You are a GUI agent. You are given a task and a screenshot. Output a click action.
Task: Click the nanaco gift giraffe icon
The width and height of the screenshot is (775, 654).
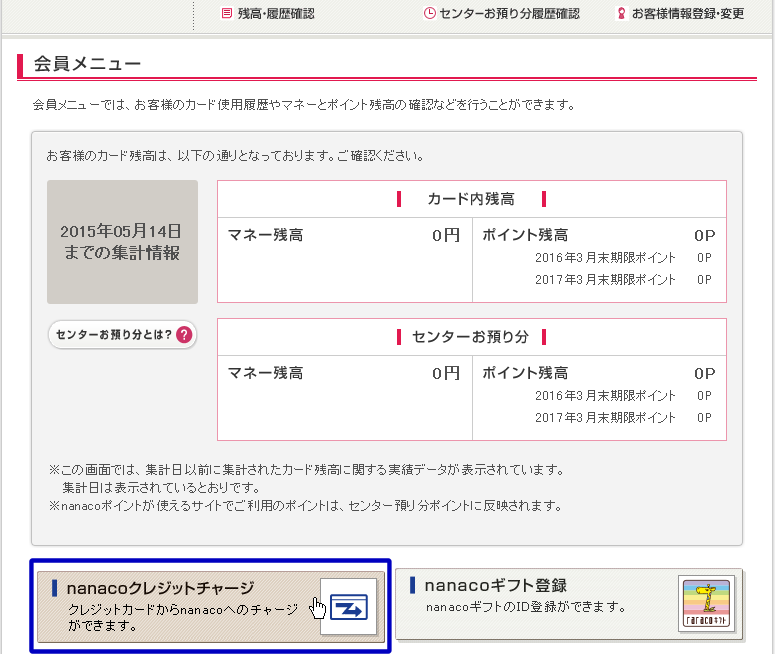706,605
